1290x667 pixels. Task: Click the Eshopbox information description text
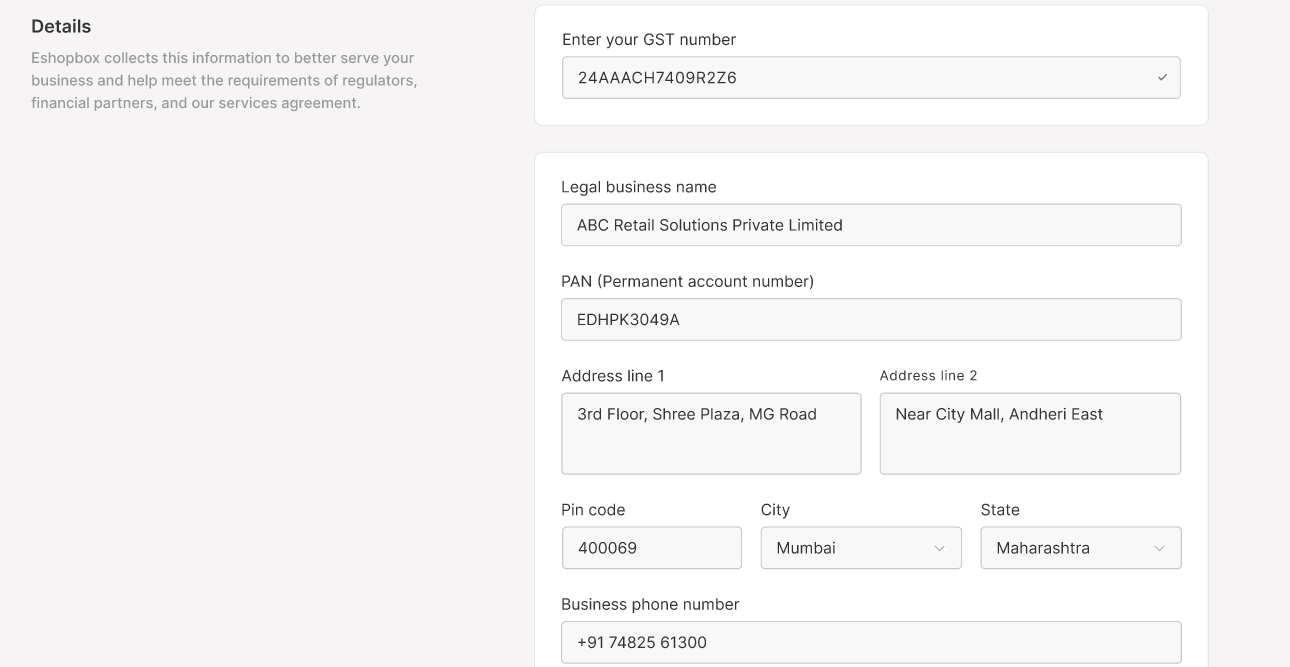coord(224,80)
